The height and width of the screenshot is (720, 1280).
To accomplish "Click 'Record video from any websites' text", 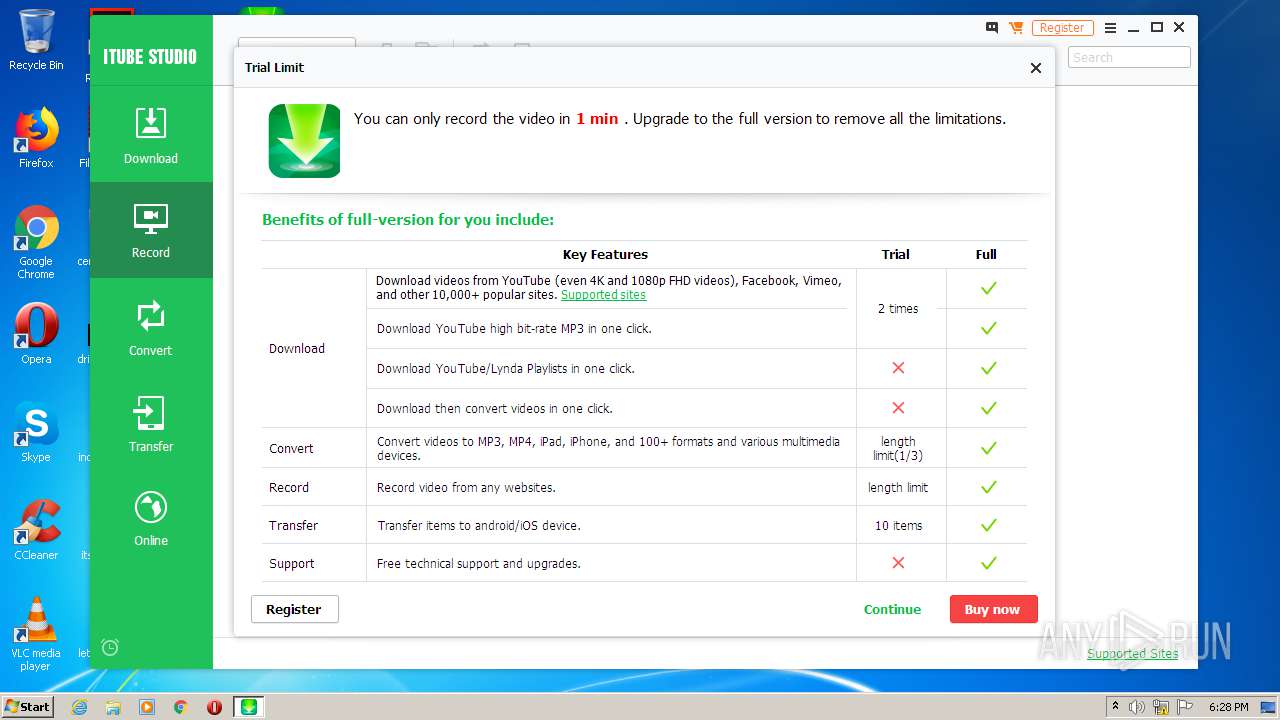I will tap(466, 487).
